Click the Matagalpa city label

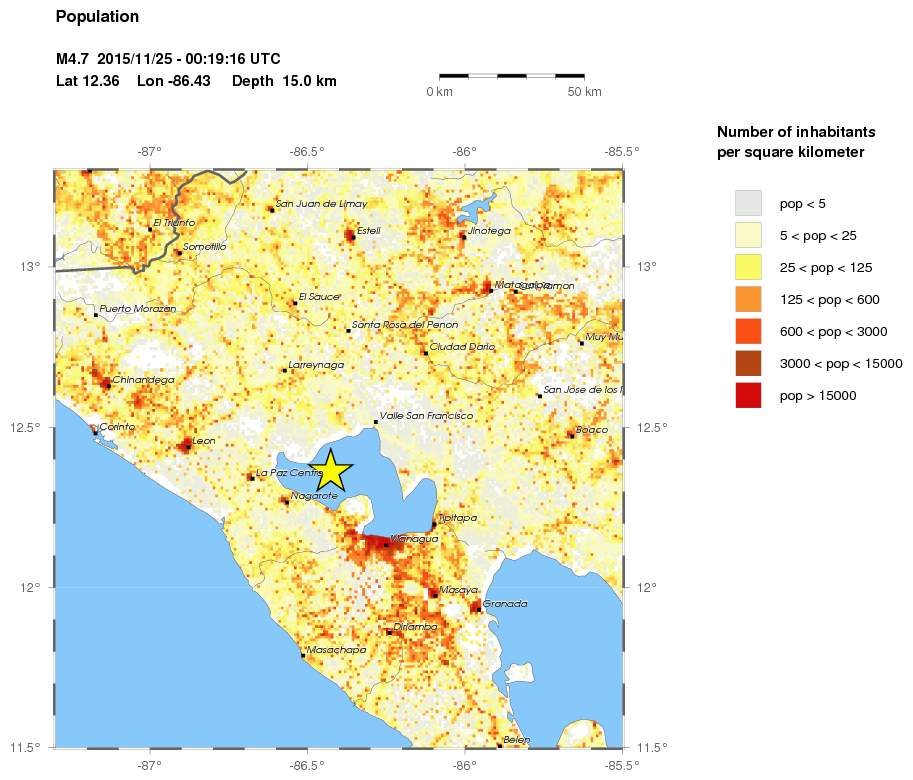[522, 285]
